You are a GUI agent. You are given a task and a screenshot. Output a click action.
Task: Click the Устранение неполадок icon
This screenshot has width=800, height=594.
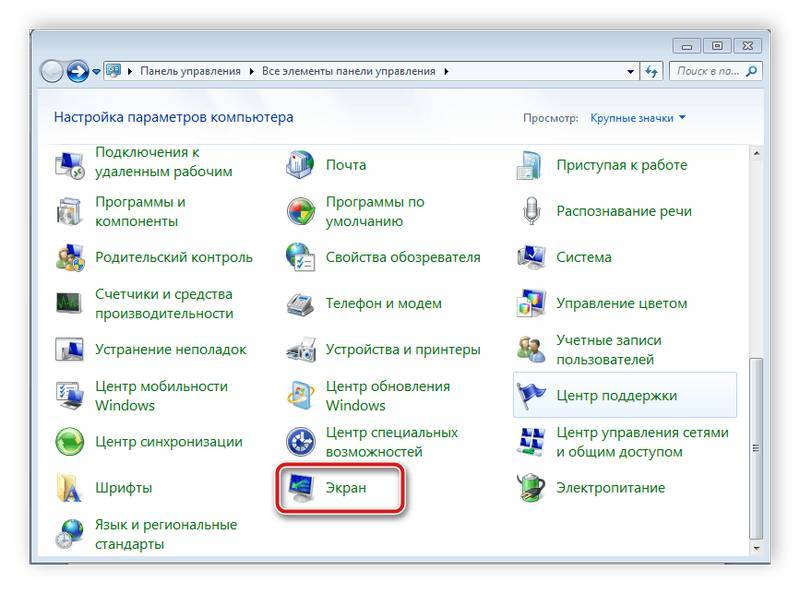(x=69, y=350)
